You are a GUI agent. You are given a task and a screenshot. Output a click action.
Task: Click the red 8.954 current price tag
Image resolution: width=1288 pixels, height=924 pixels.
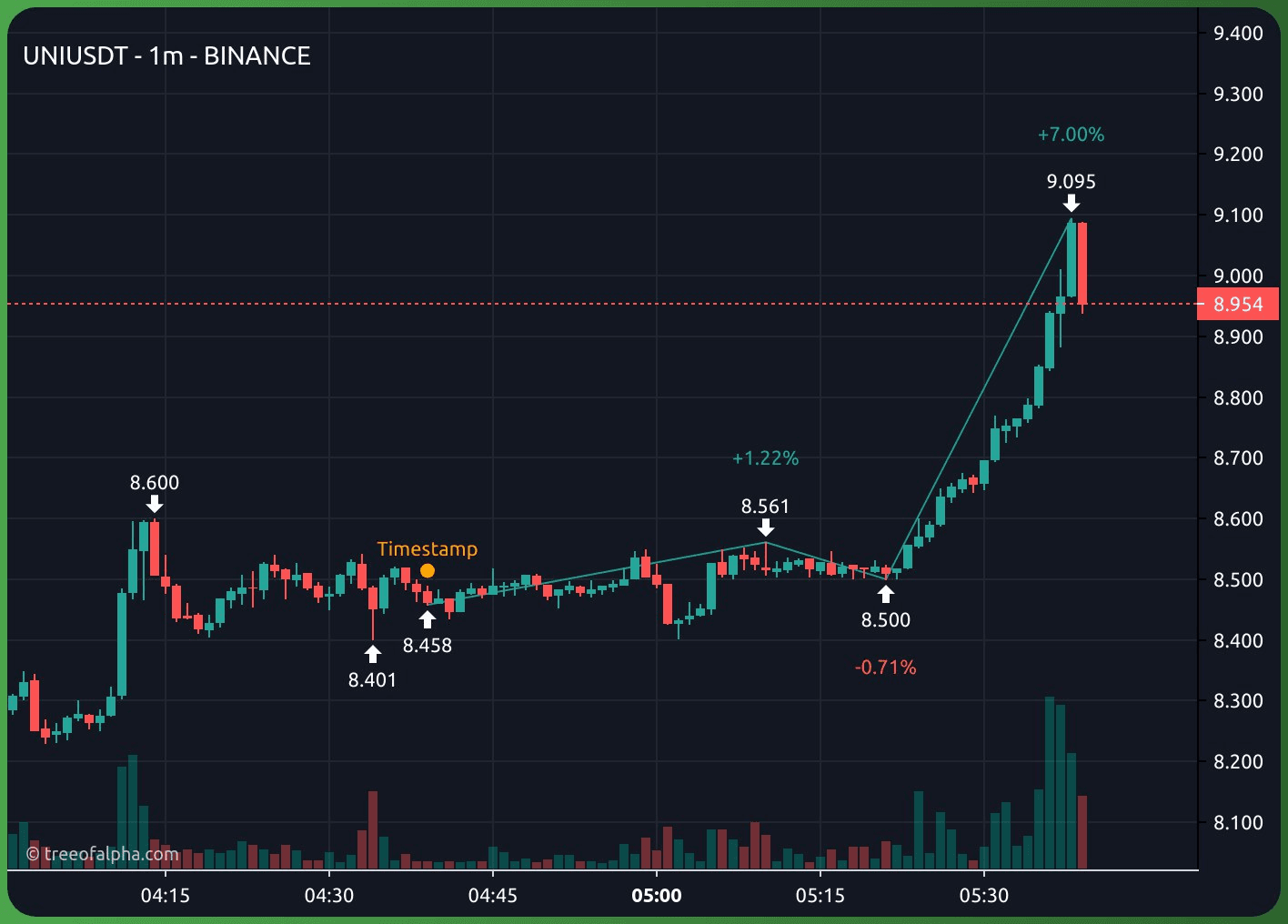(x=1238, y=305)
